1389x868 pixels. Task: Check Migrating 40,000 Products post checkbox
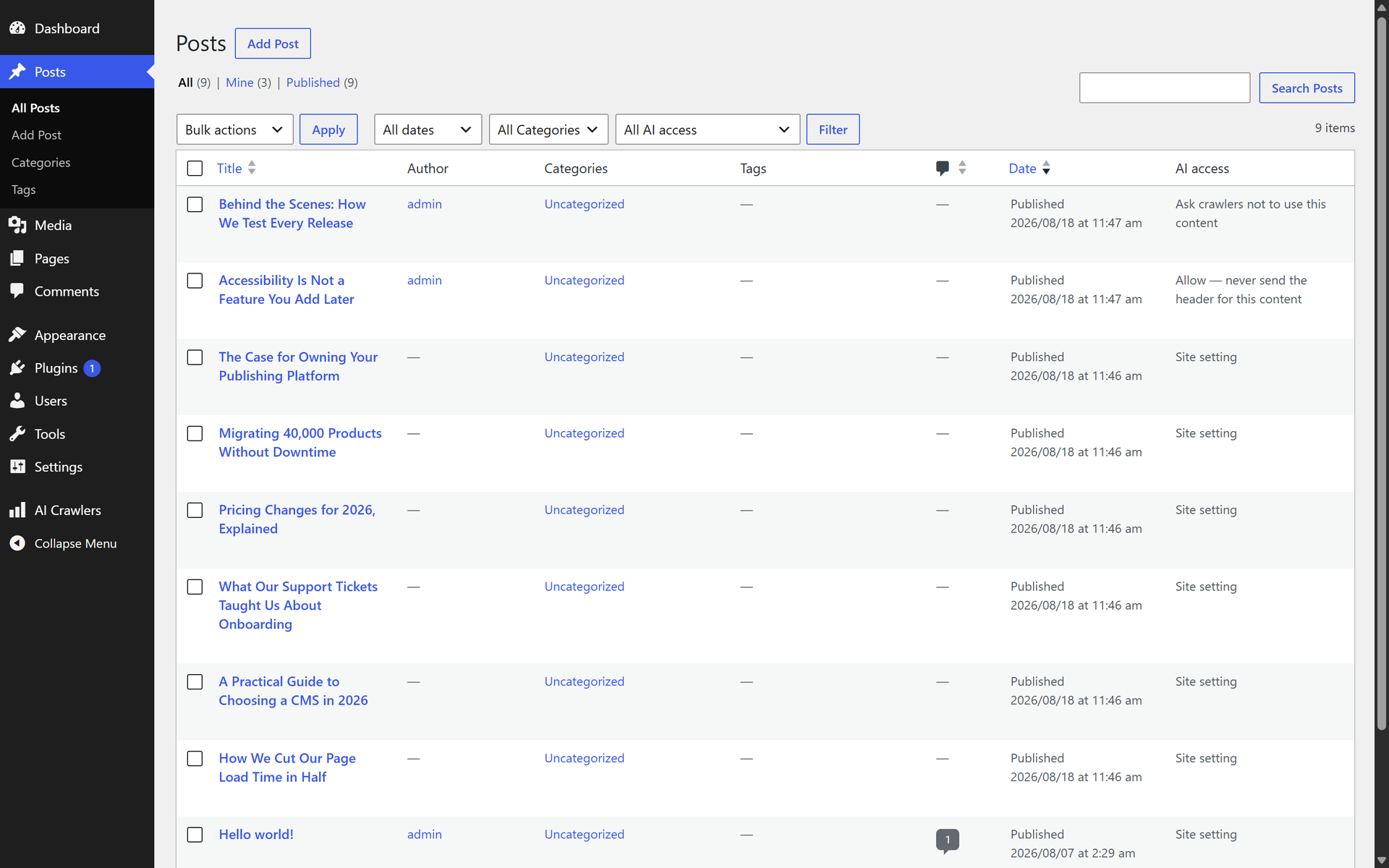[195, 433]
